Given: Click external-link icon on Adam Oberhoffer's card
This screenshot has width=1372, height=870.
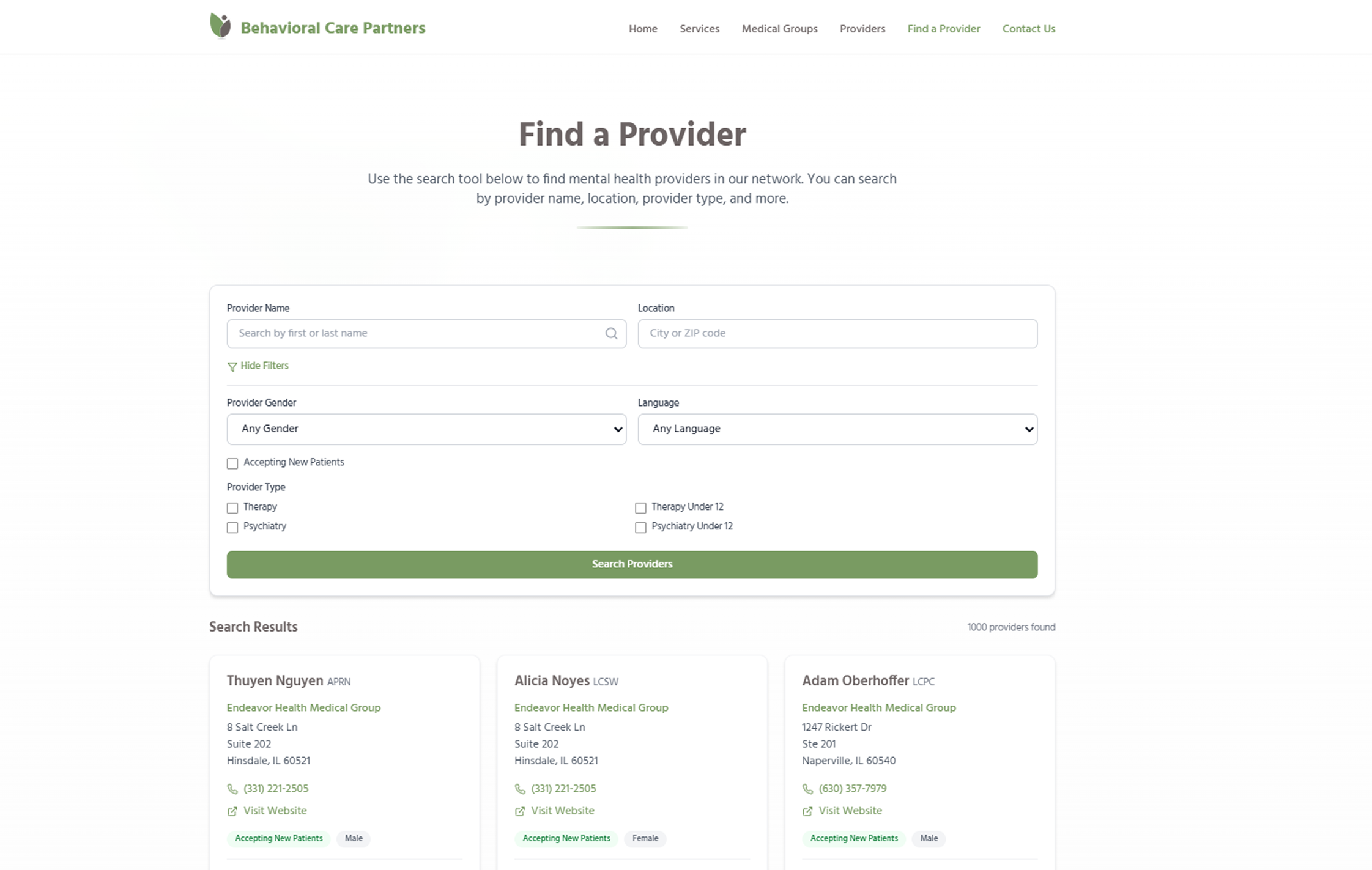Looking at the screenshot, I should (807, 811).
